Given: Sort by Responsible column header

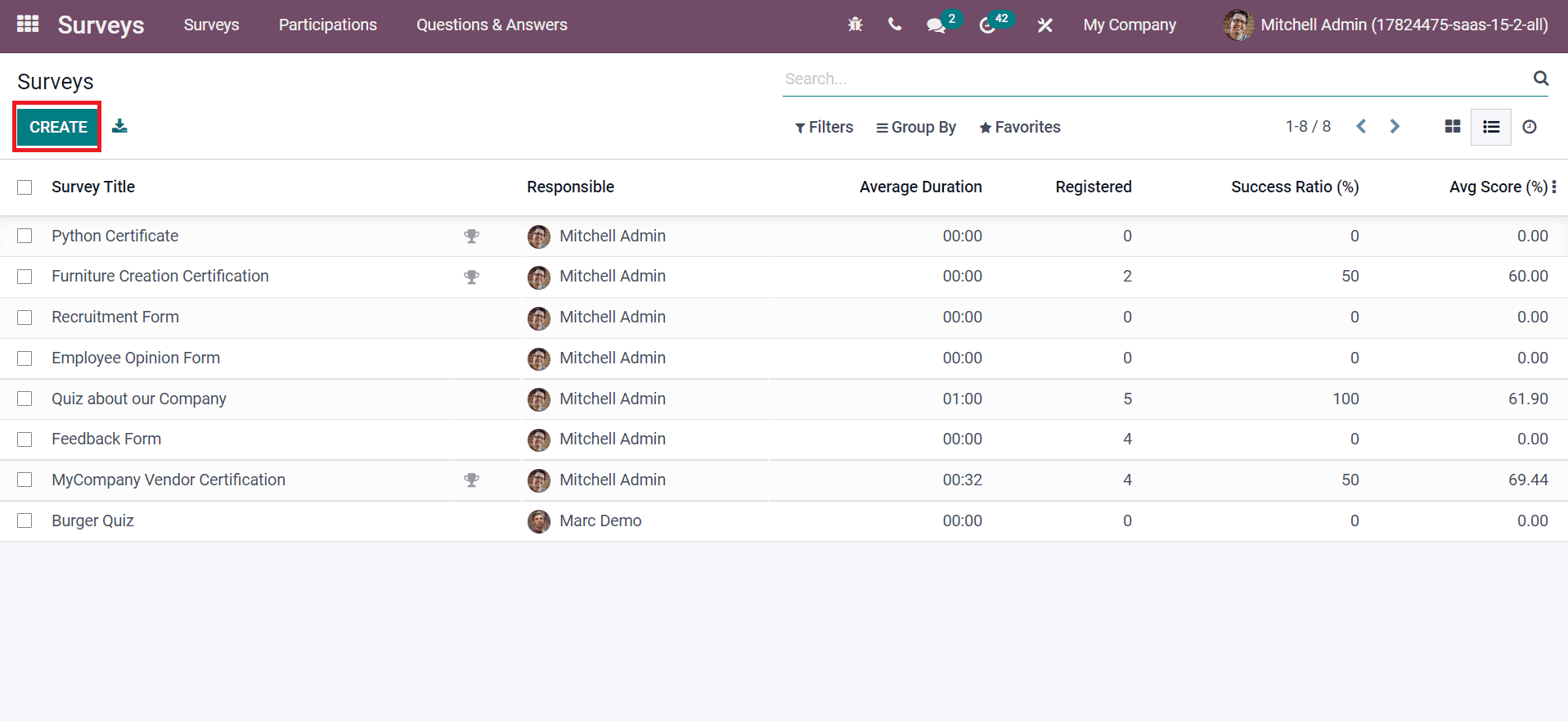Looking at the screenshot, I should coord(570,187).
